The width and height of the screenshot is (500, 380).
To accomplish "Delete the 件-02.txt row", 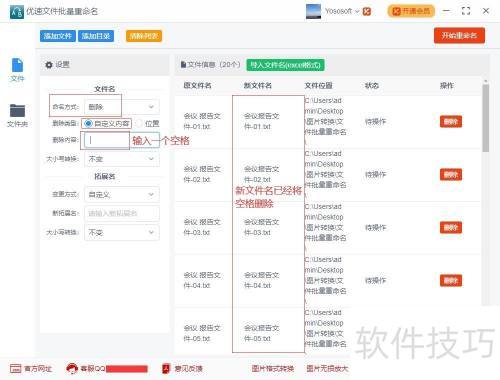I will click(x=451, y=175).
